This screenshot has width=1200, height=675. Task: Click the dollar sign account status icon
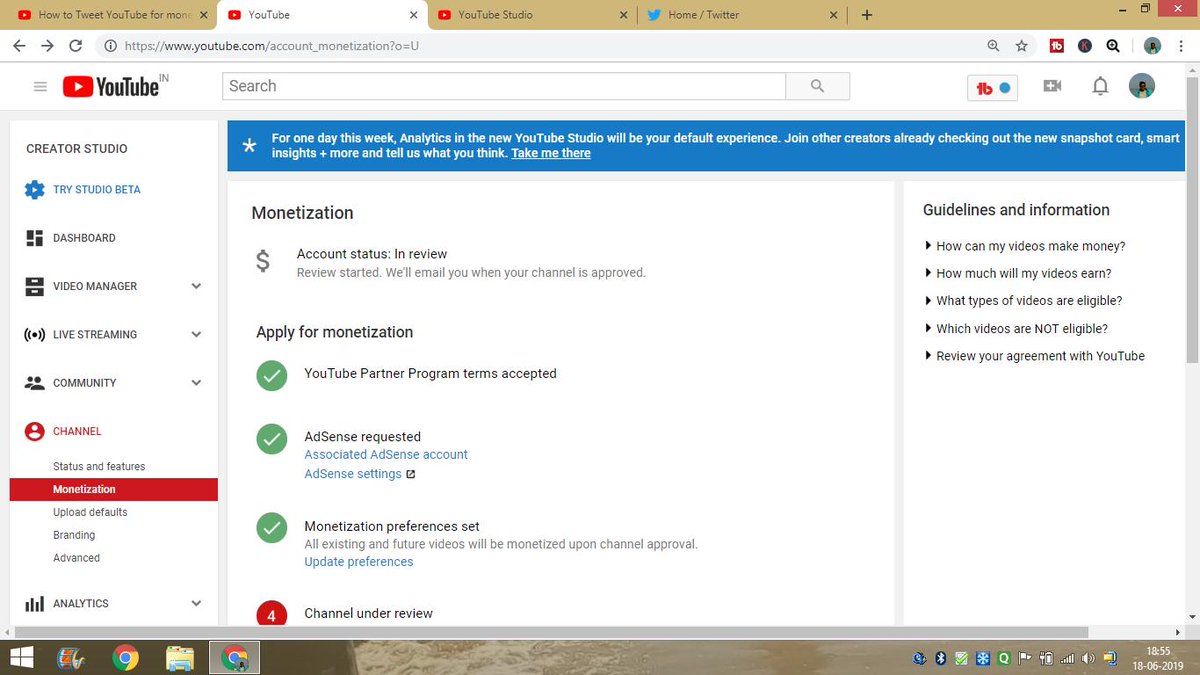263,262
